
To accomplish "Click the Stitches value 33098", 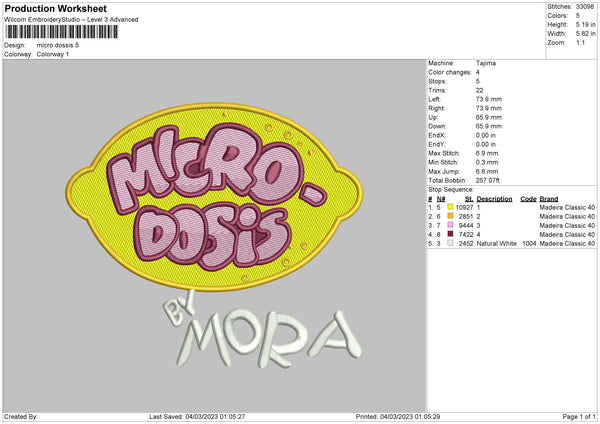I will pos(585,7).
